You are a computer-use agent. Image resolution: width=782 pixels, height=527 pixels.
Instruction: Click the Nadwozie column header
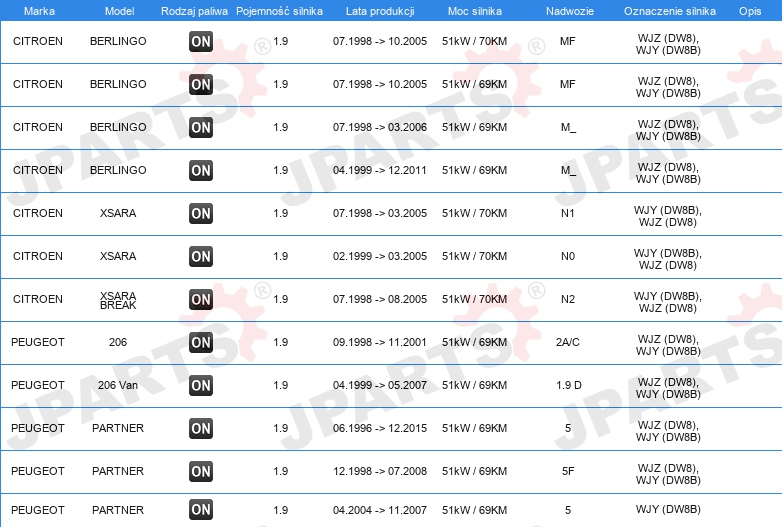(570, 11)
